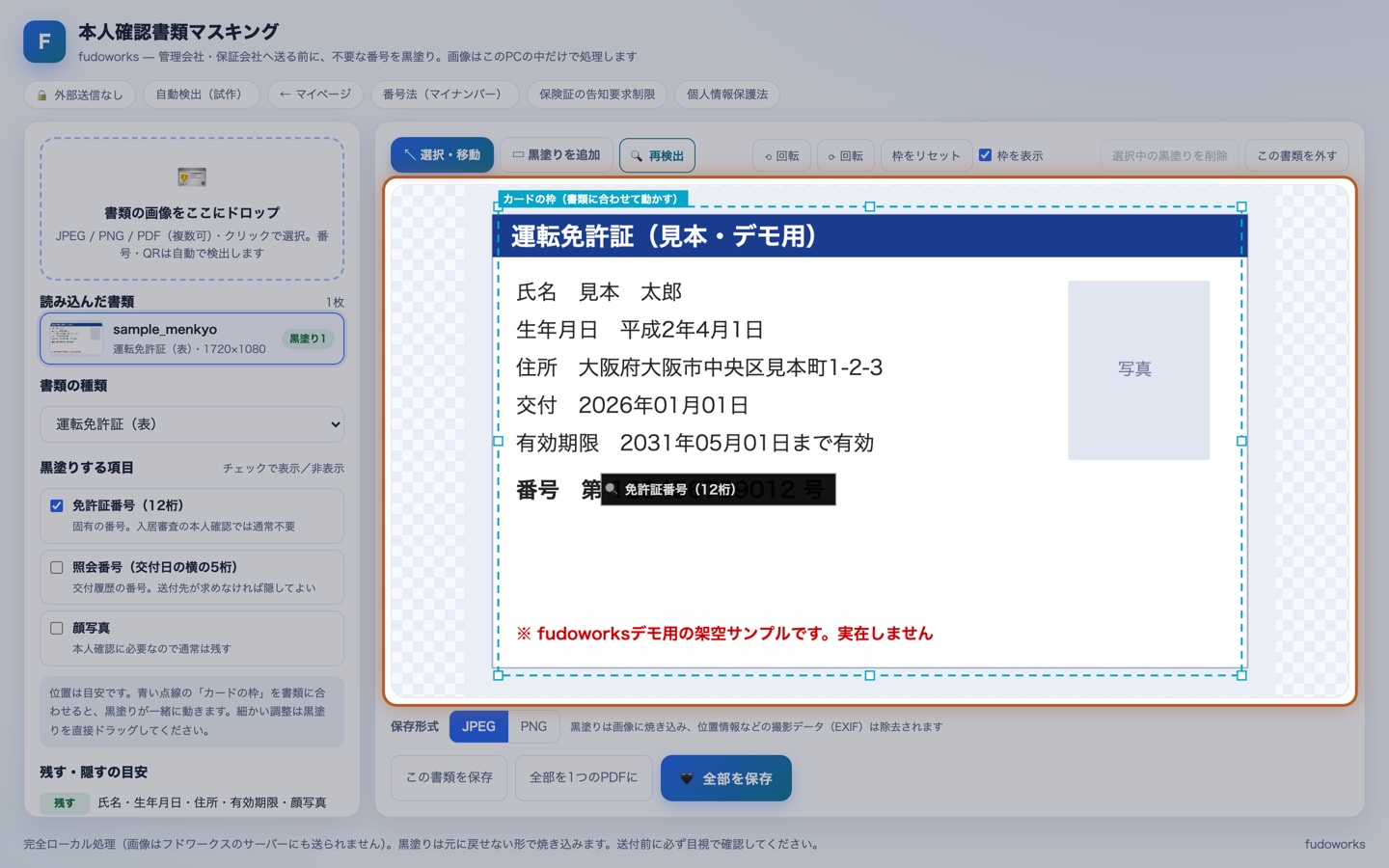
Task: Choose PNG save format
Action: 533,726
